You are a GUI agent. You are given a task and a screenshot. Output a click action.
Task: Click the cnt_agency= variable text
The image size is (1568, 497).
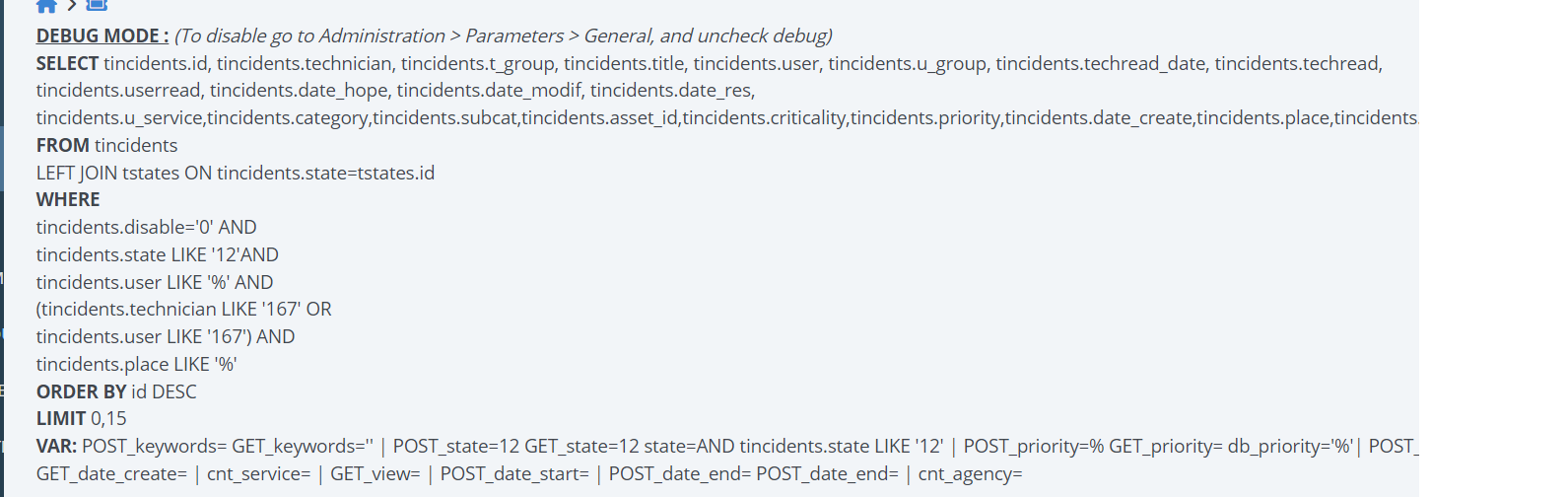click(971, 473)
